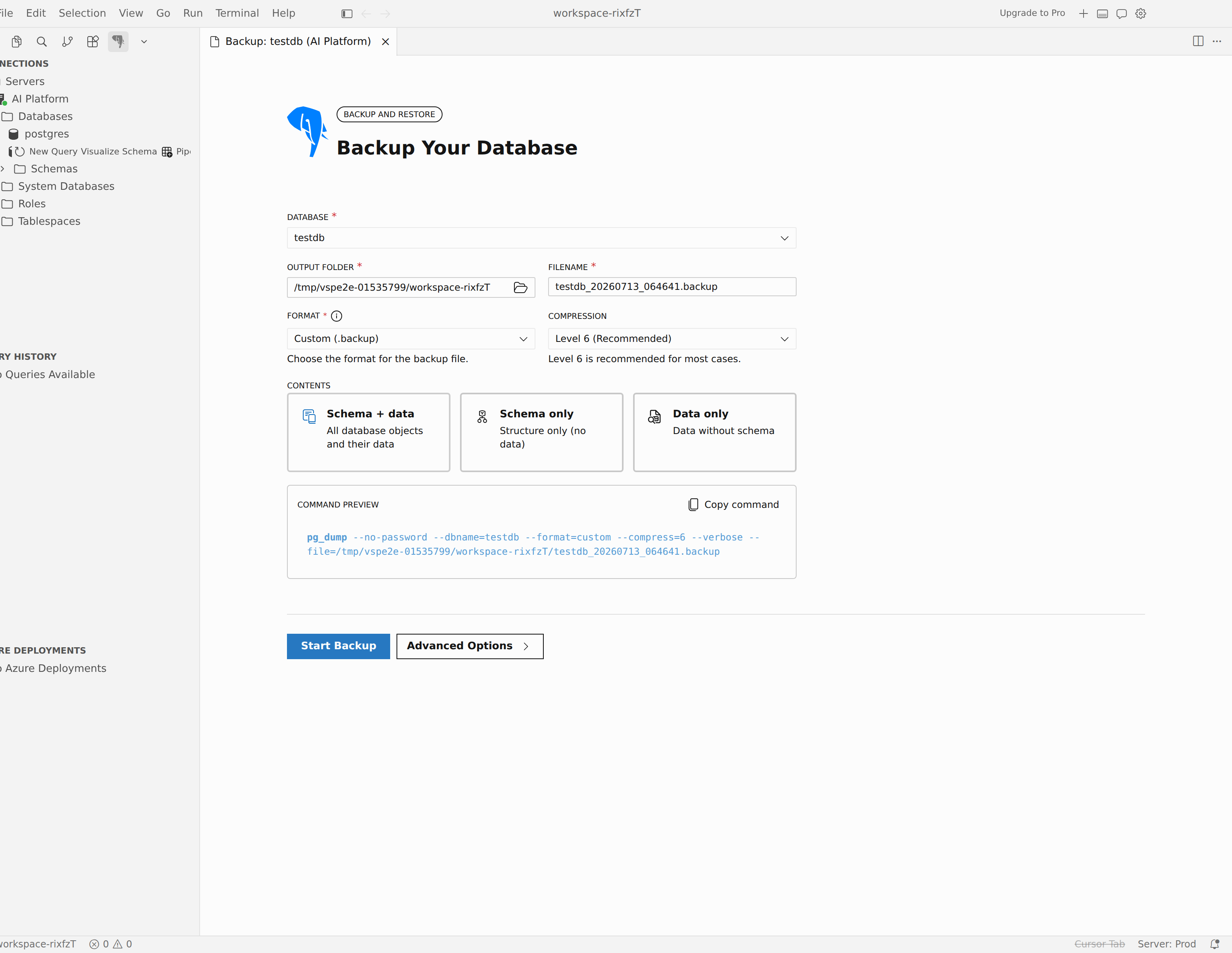Click the table-plus icon before Pipe

[167, 151]
